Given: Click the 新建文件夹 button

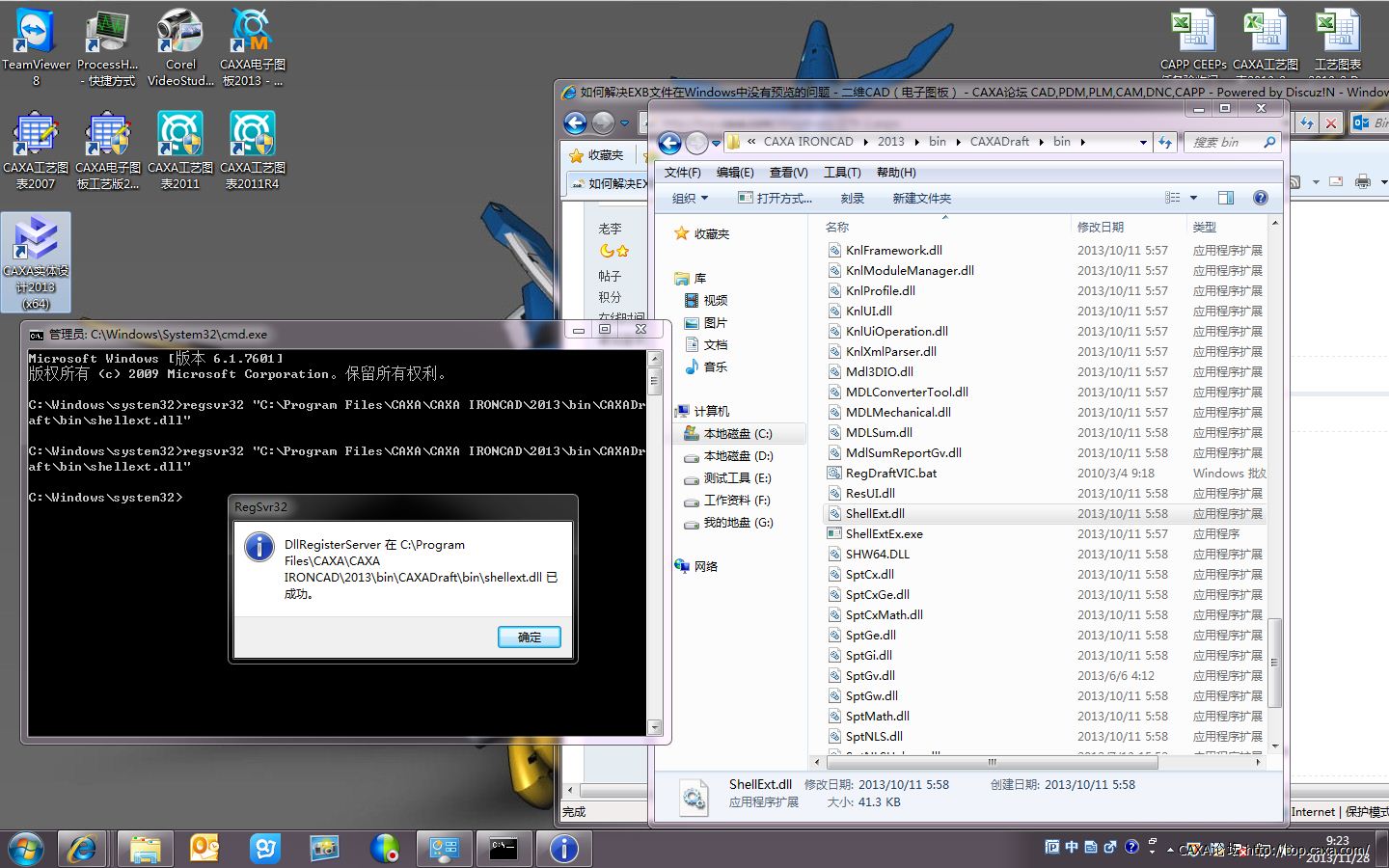Looking at the screenshot, I should [x=921, y=198].
